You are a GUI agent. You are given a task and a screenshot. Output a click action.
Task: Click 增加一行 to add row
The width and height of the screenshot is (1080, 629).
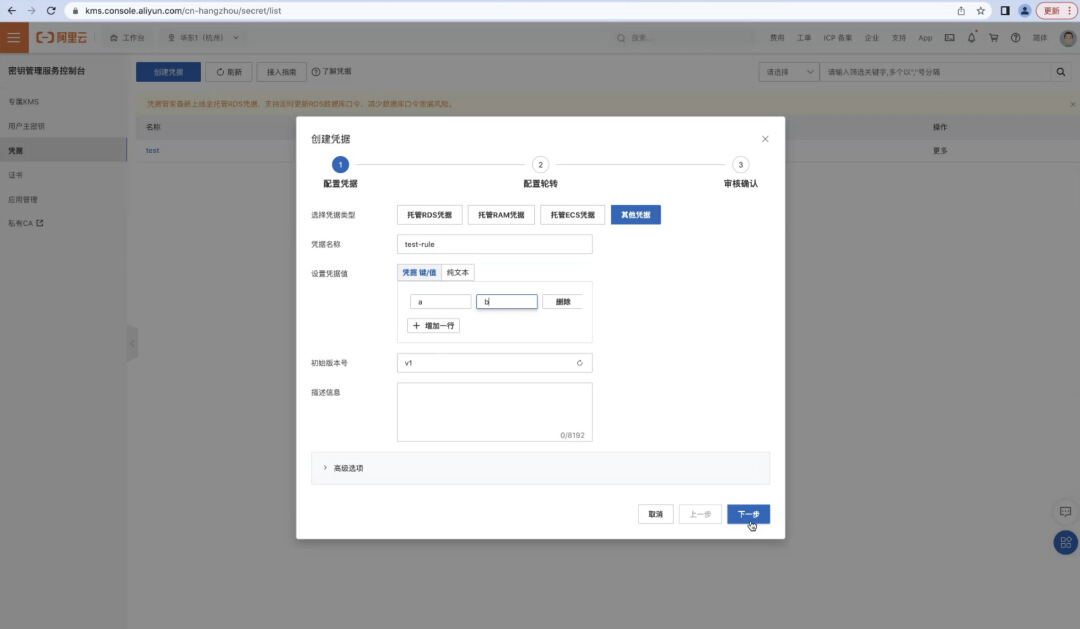433,325
